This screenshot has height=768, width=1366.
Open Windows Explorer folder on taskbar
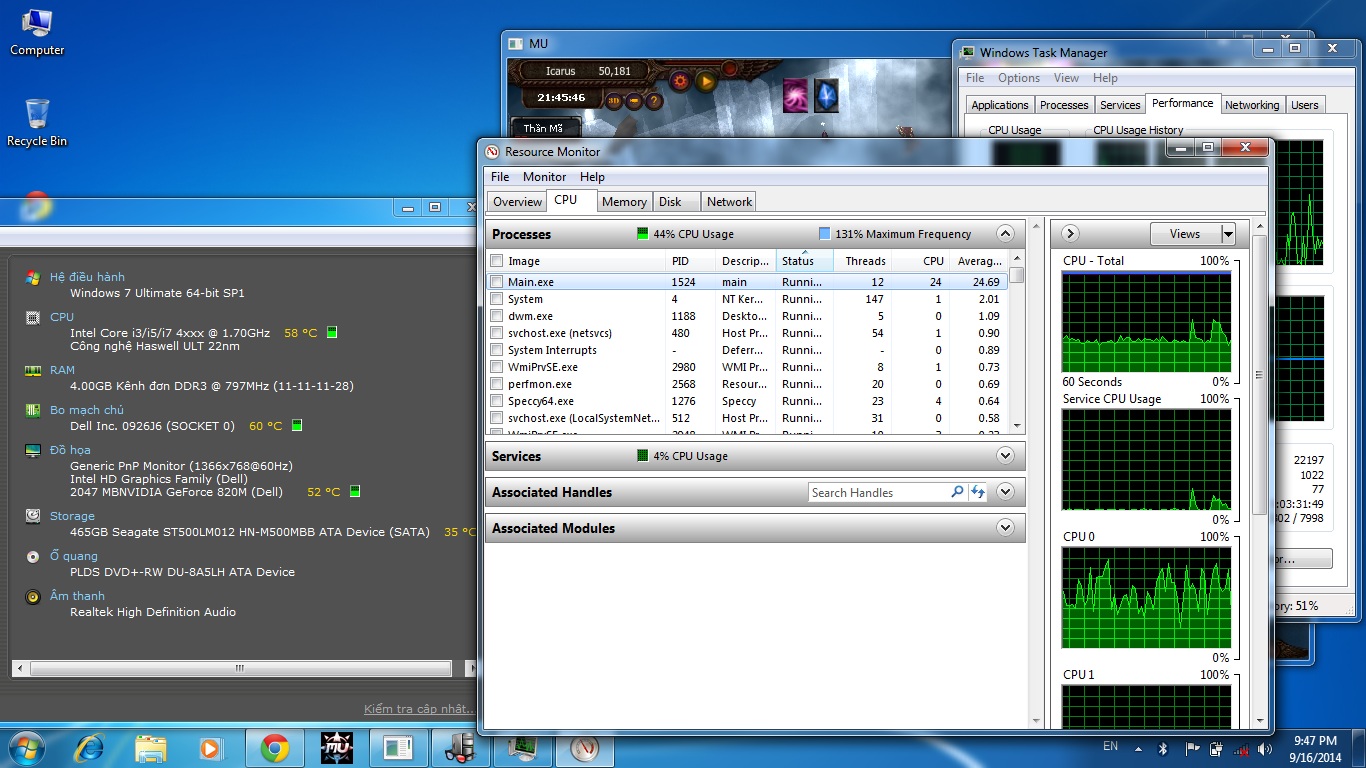pyautogui.click(x=151, y=747)
